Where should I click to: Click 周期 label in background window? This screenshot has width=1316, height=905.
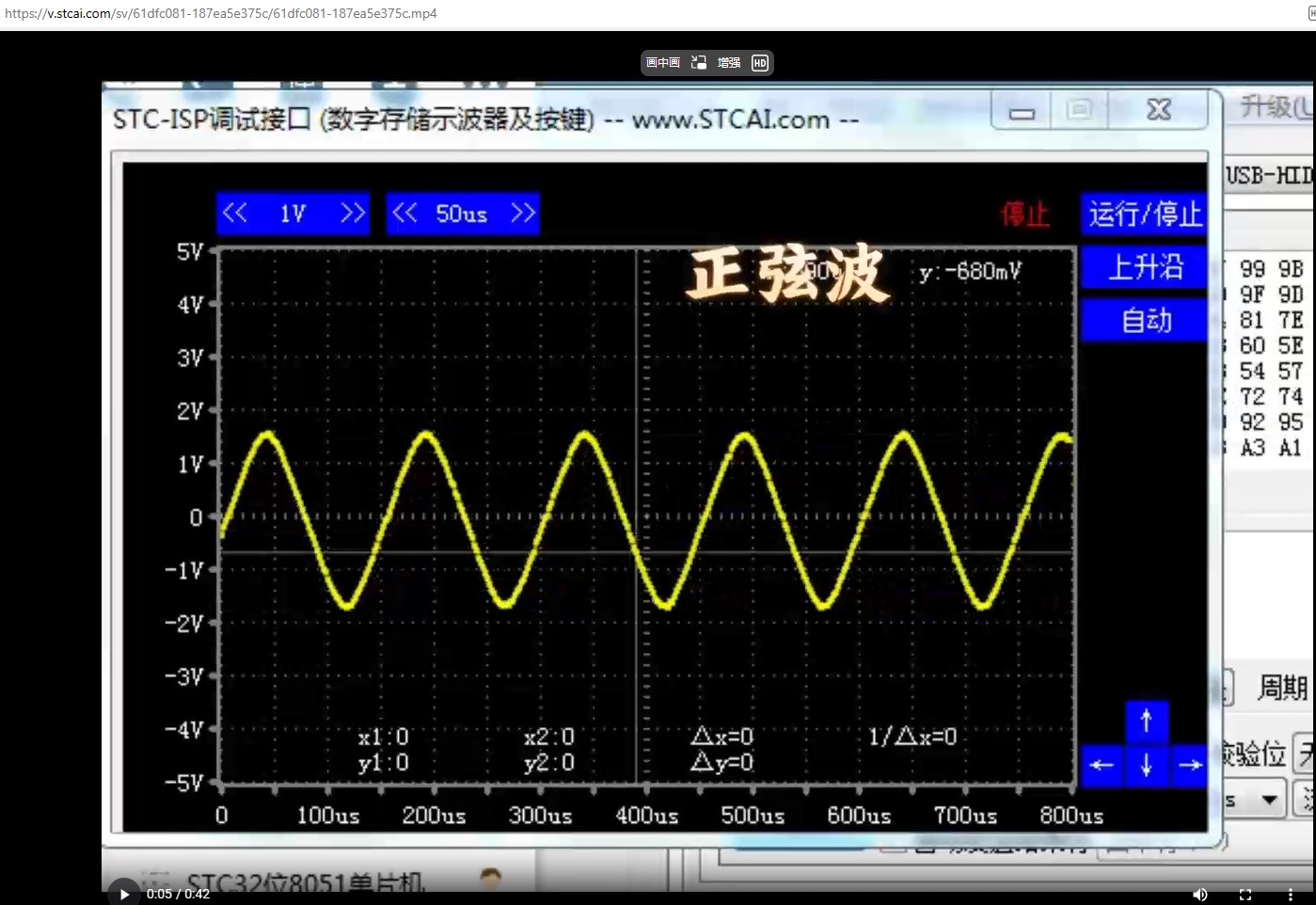1283,688
